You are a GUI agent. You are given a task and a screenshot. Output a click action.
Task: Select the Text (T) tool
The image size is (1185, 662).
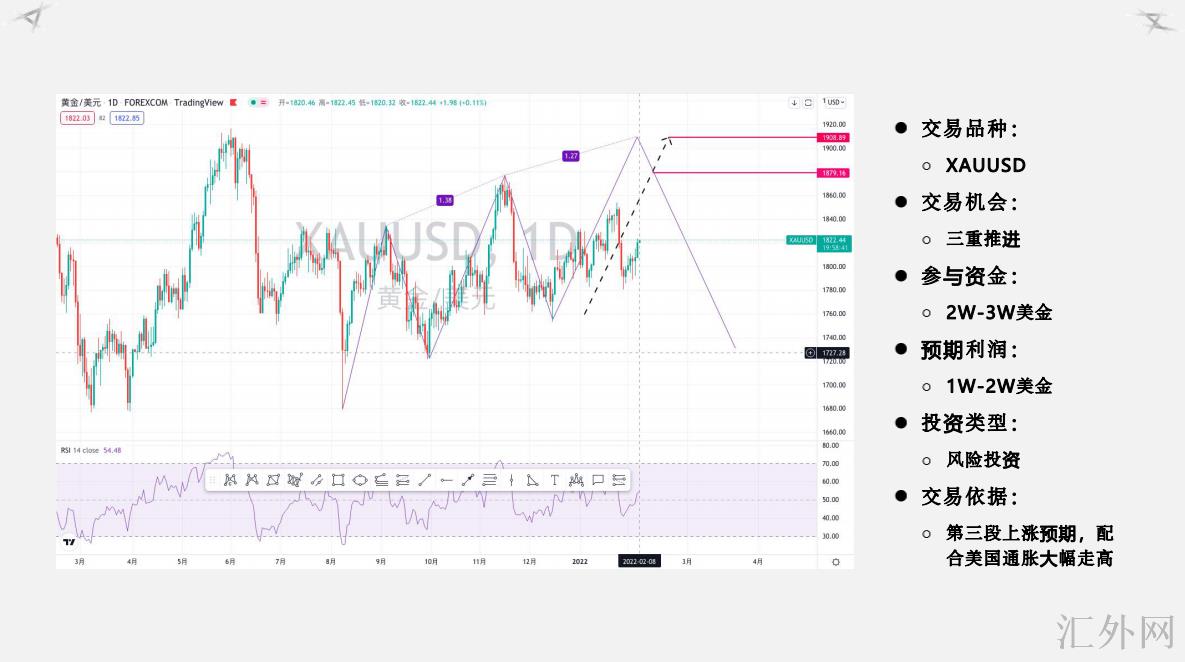pos(555,480)
